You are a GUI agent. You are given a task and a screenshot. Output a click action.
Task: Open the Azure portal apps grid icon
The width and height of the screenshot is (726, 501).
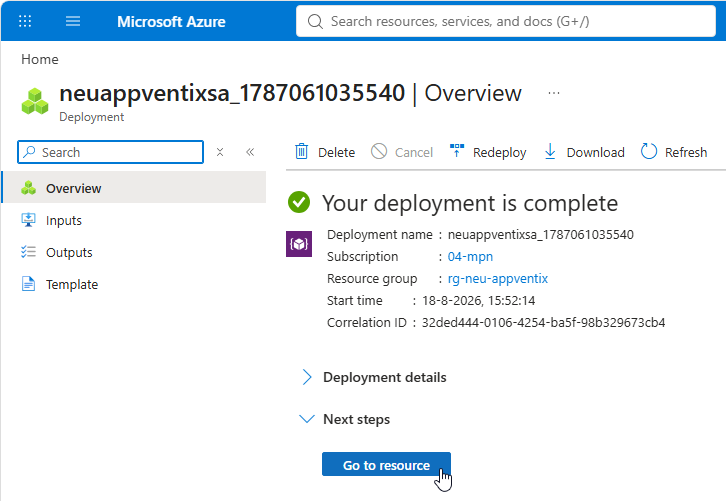click(x=25, y=21)
